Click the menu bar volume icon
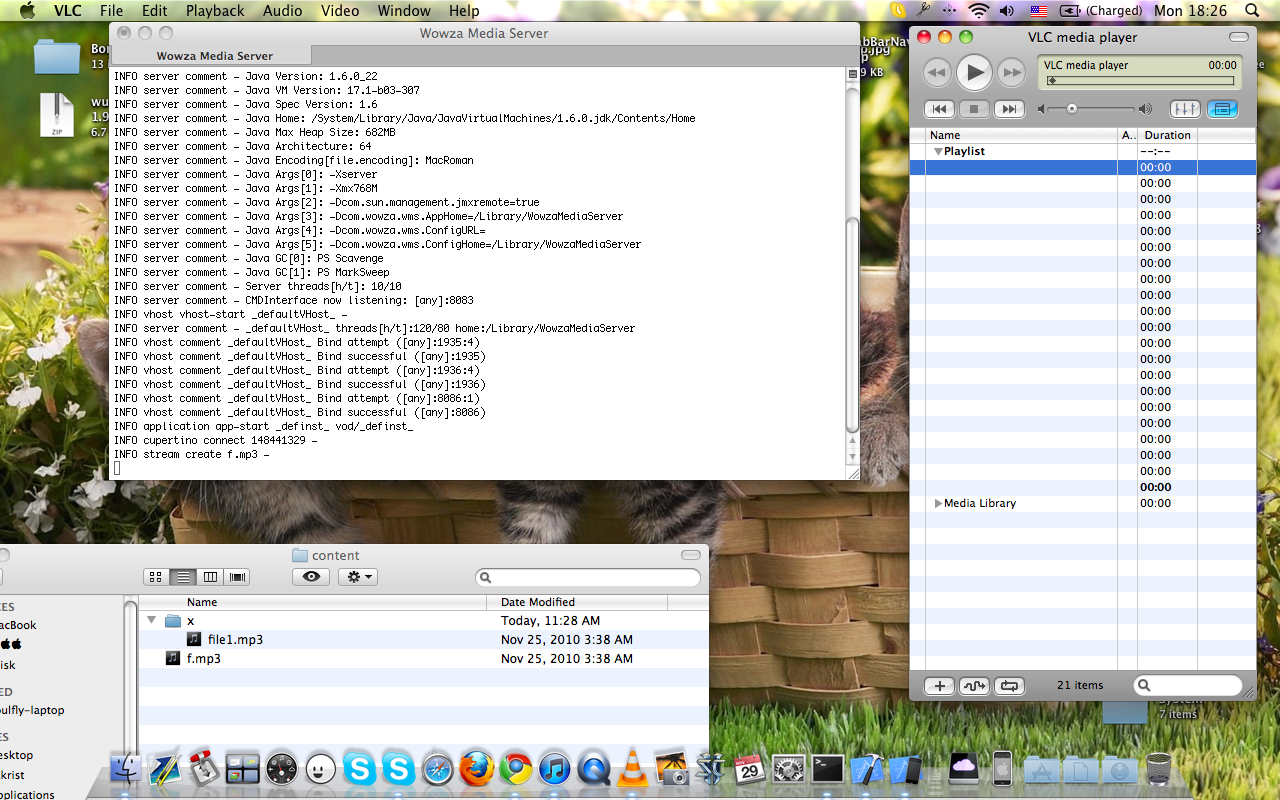This screenshot has width=1280, height=800. [x=1007, y=11]
